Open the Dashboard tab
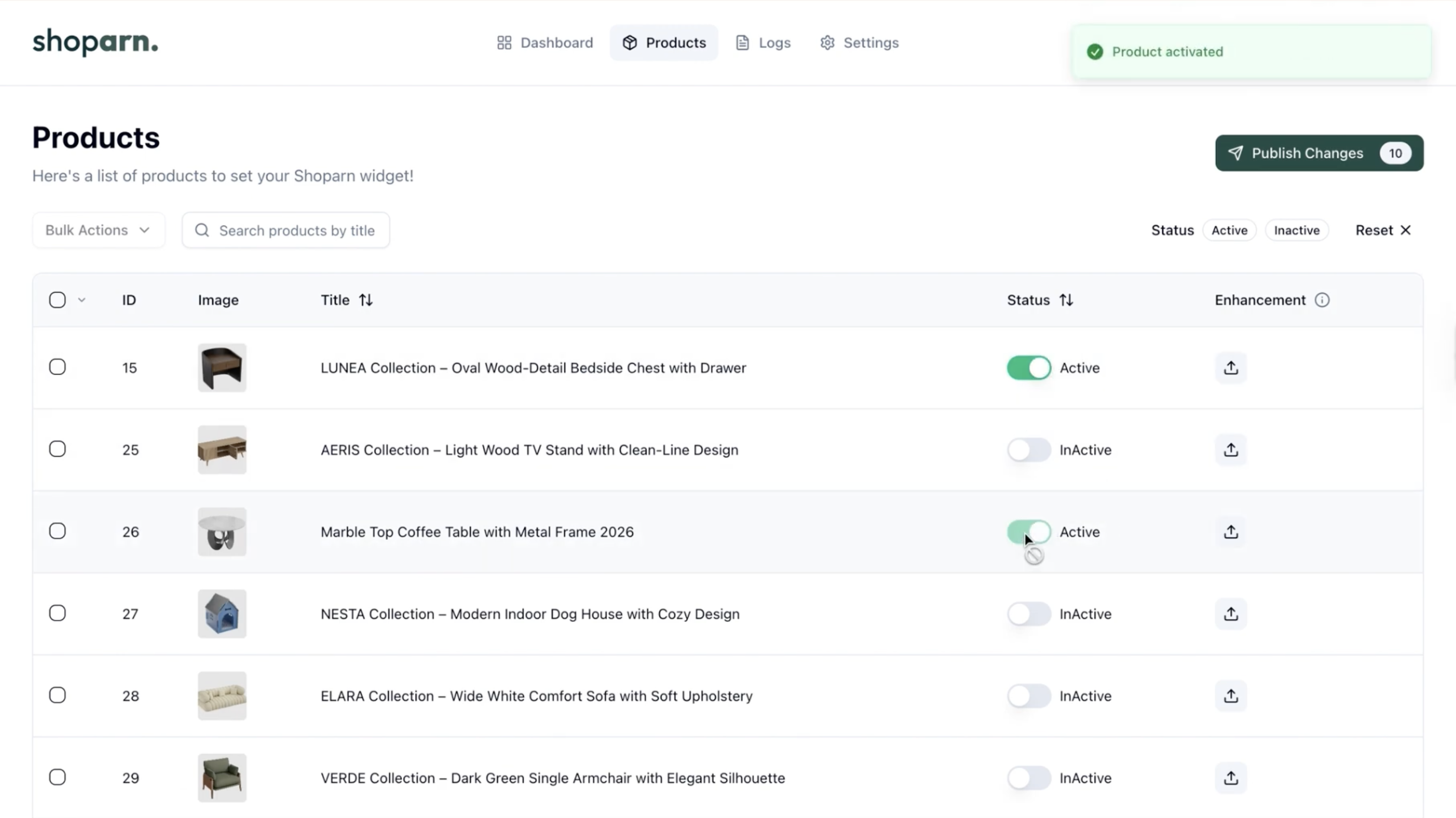 coord(545,42)
